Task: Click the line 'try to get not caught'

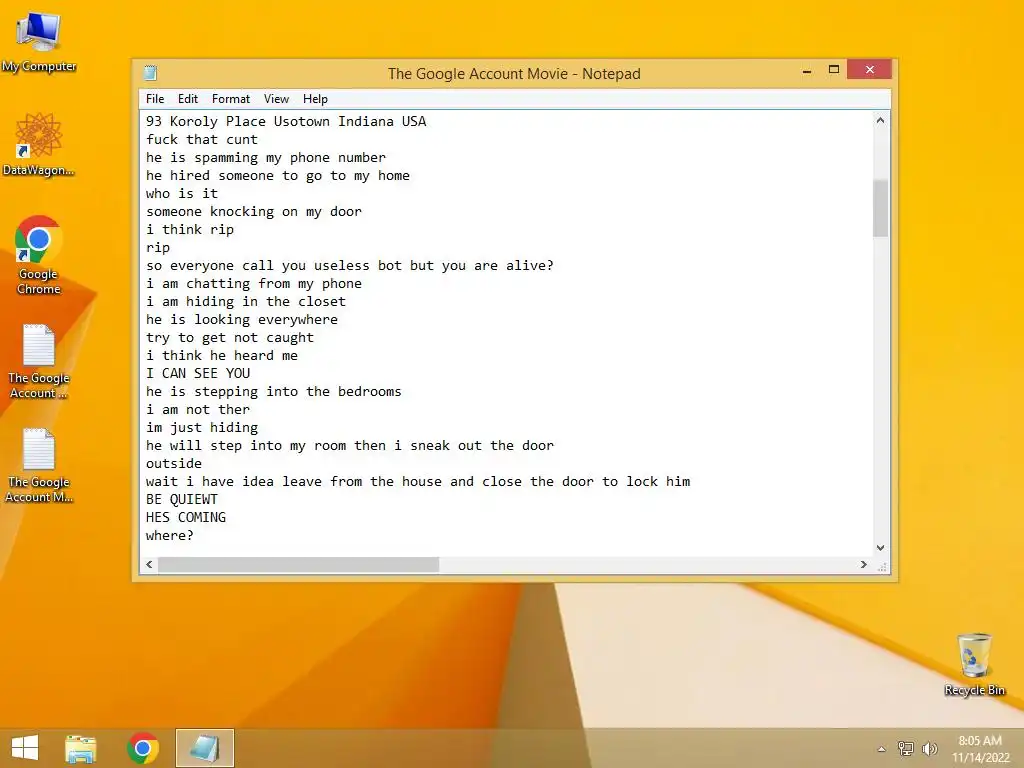Action: [230, 338]
